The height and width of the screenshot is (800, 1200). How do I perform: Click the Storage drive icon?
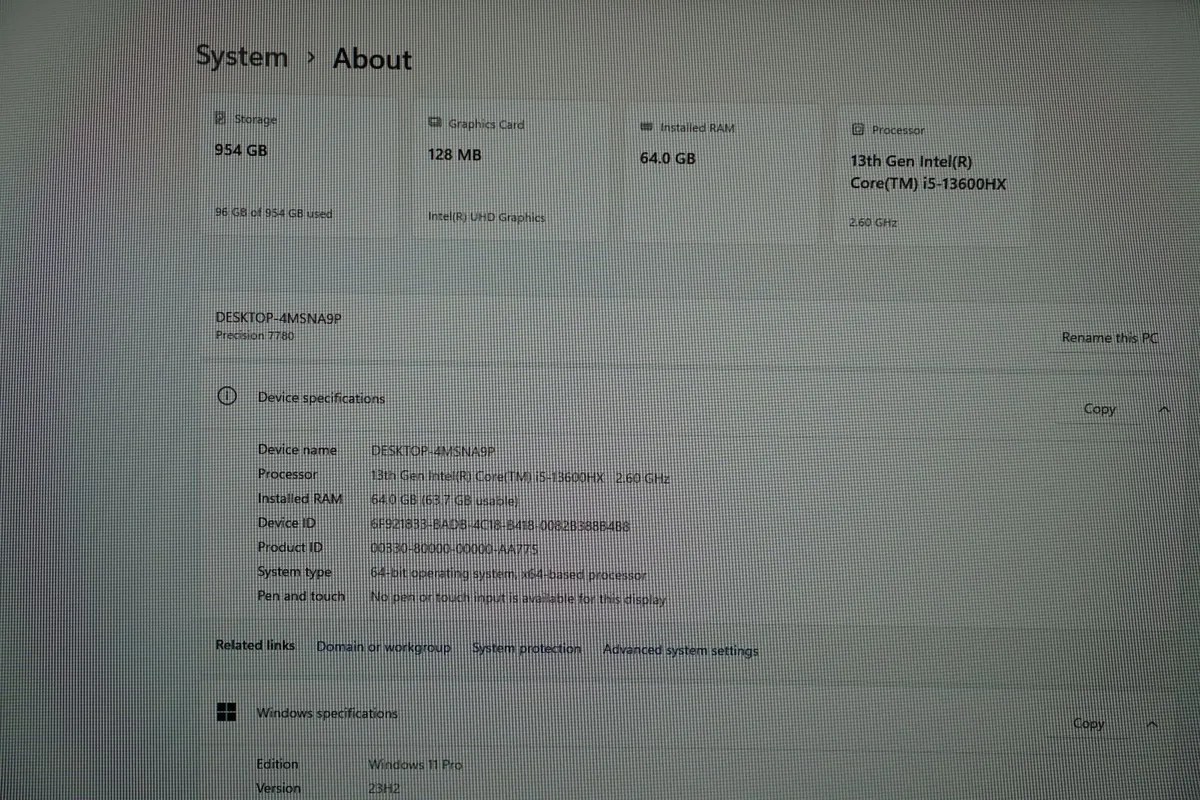coord(219,118)
